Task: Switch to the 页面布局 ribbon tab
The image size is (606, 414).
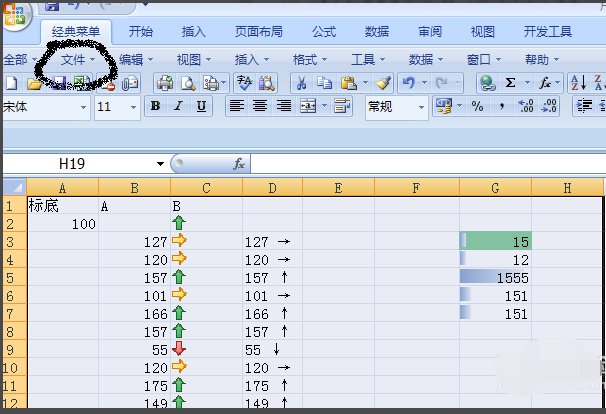Action: pos(259,32)
